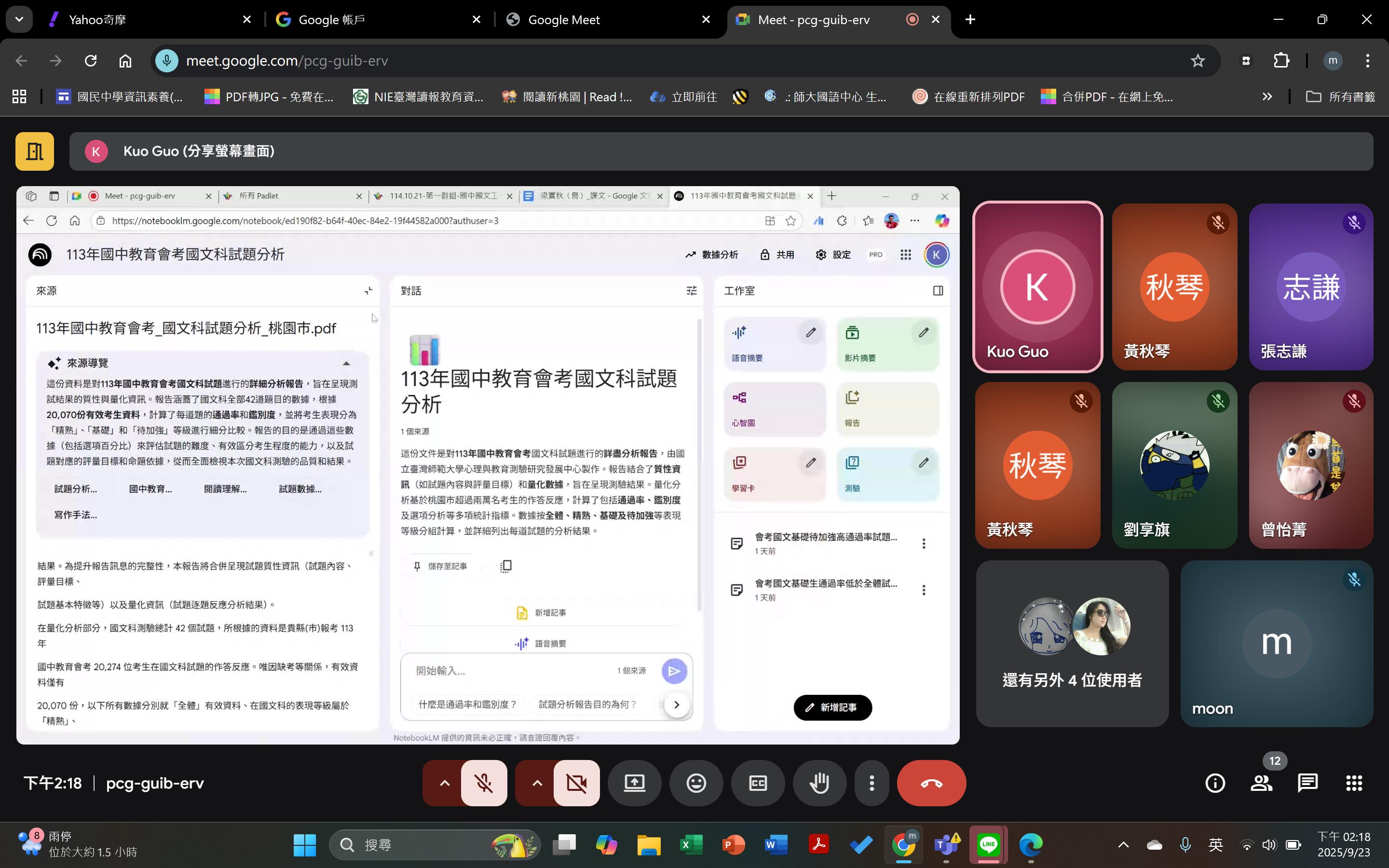Click the raise hand icon
The image size is (1389, 868).
click(x=819, y=783)
